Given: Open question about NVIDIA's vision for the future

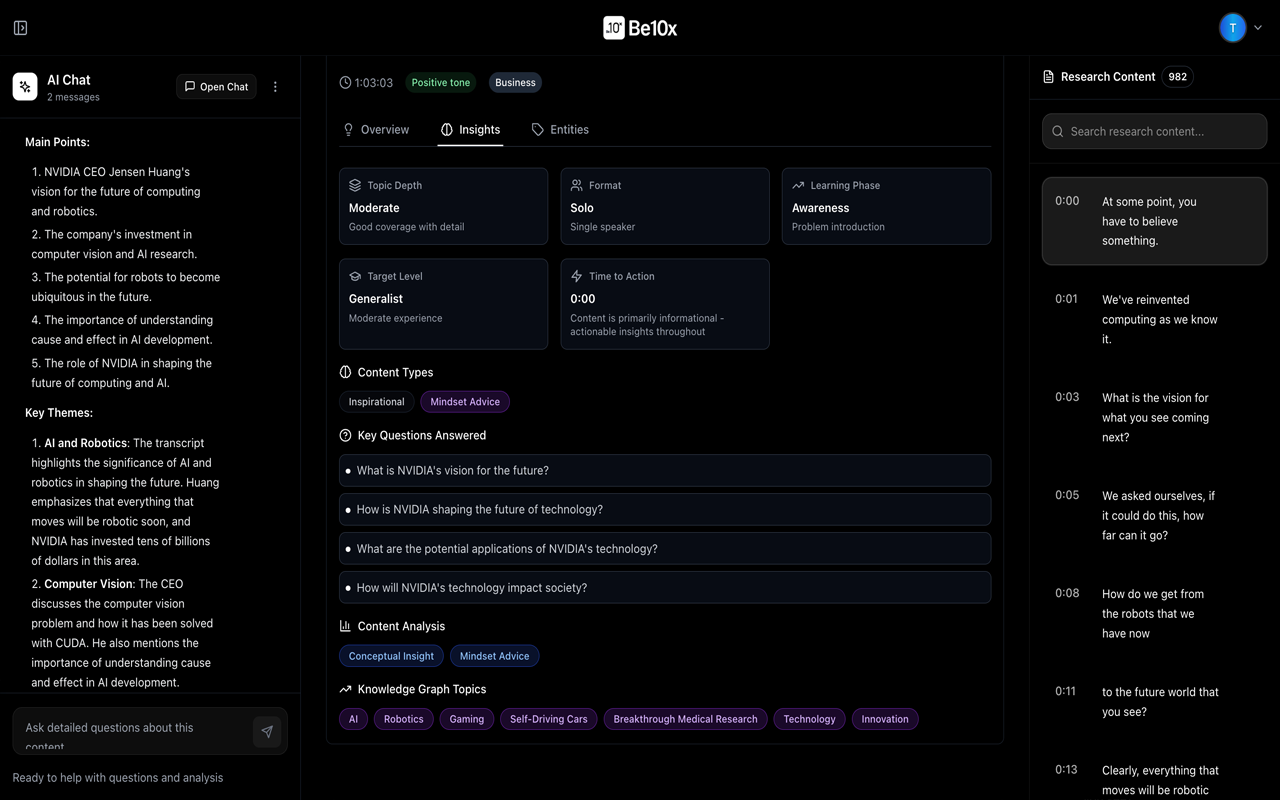Looking at the screenshot, I should tap(665, 470).
